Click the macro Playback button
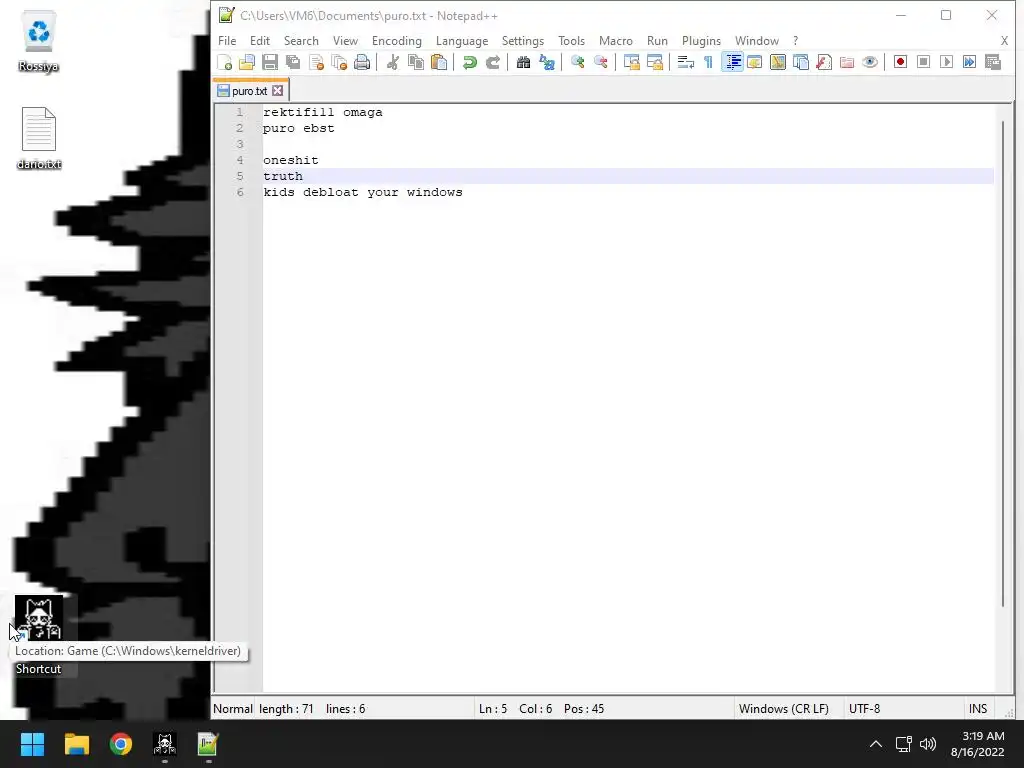Image resolution: width=1024 pixels, height=768 pixels. (x=946, y=62)
